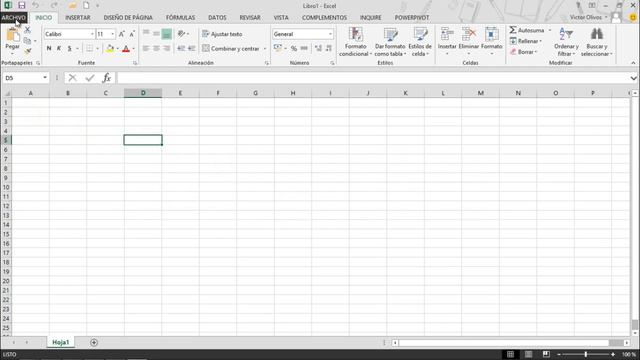Apply percent style icon
The width and height of the screenshot is (640, 360).
point(293,49)
